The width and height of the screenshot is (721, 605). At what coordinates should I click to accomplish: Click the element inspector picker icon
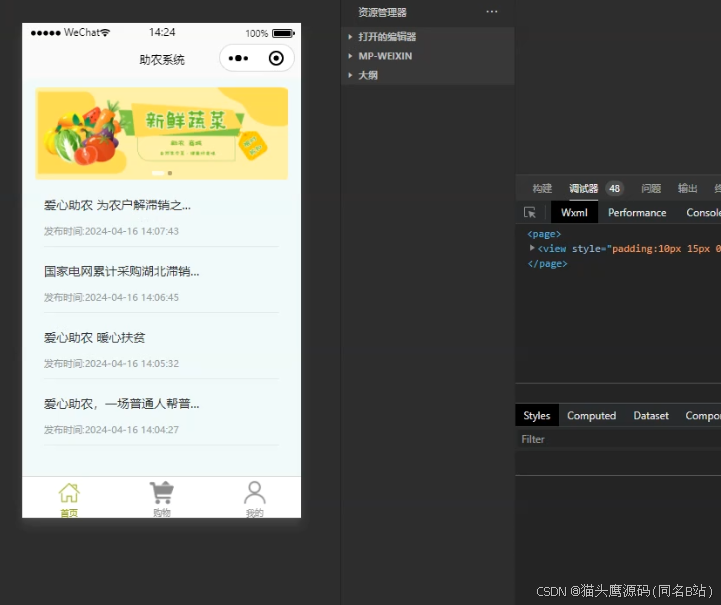click(x=530, y=212)
